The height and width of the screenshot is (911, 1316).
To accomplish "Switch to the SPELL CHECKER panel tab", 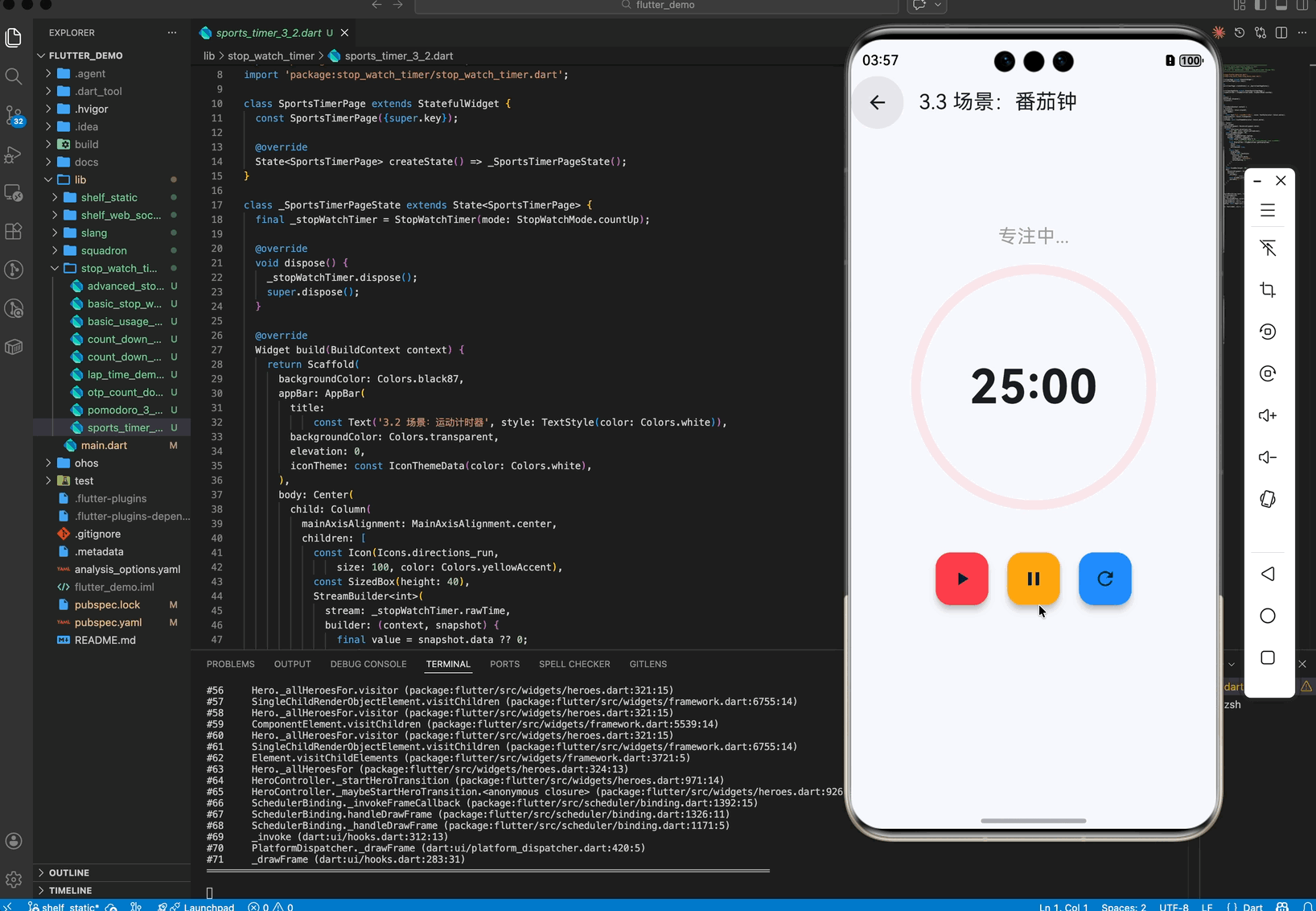I will click(574, 664).
